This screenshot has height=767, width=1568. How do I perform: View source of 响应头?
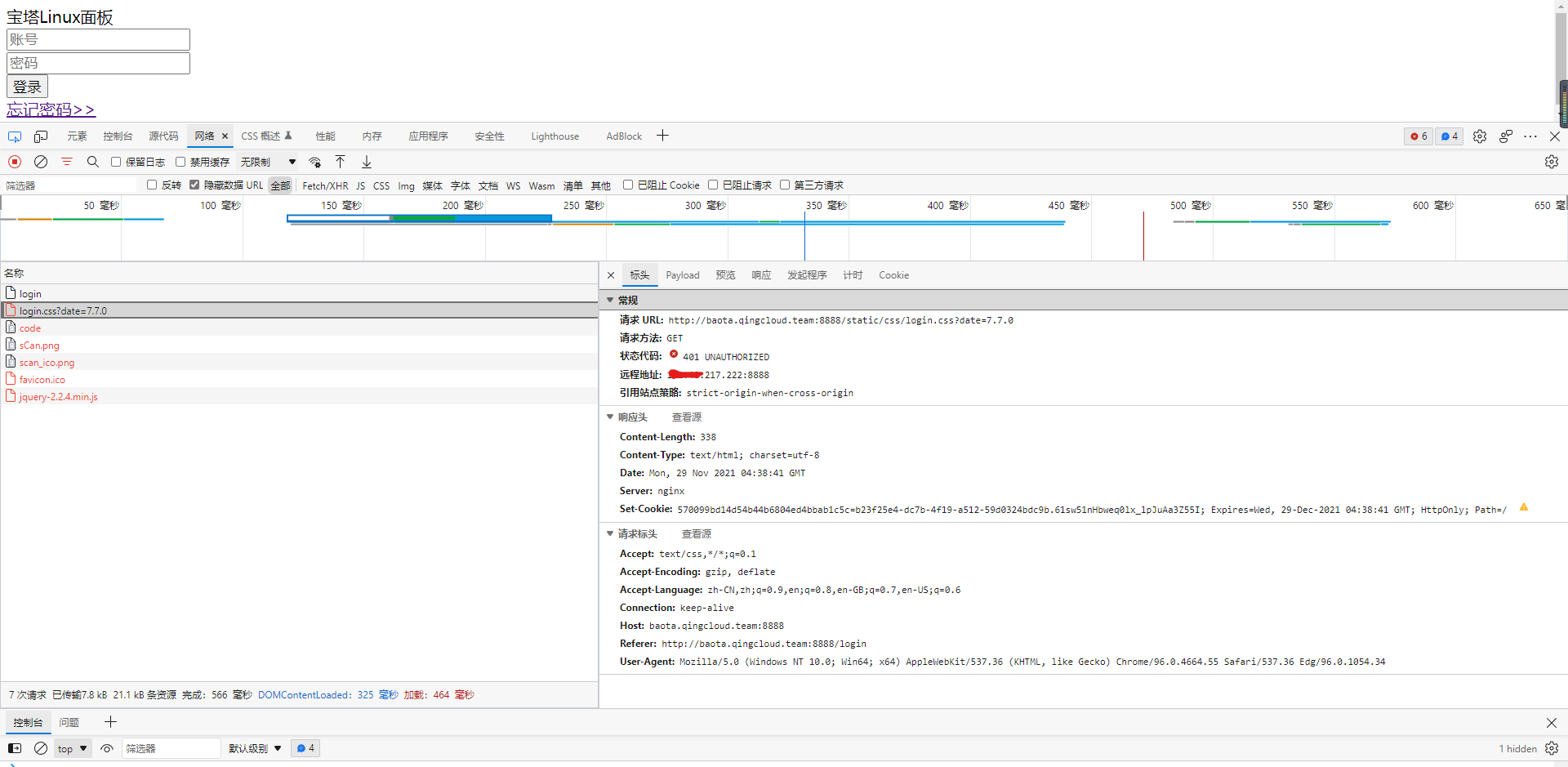(x=686, y=417)
